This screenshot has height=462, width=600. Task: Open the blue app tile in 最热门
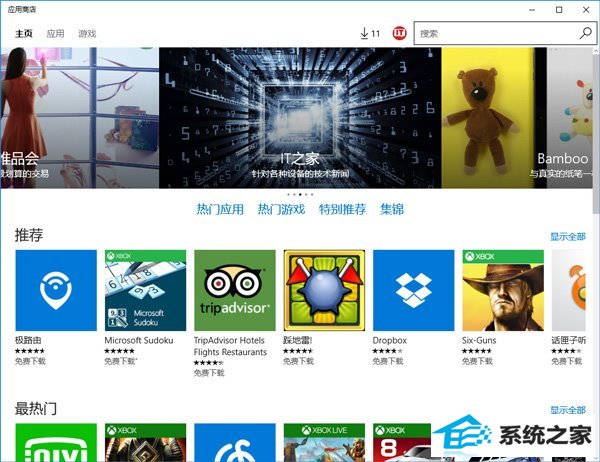(235, 442)
